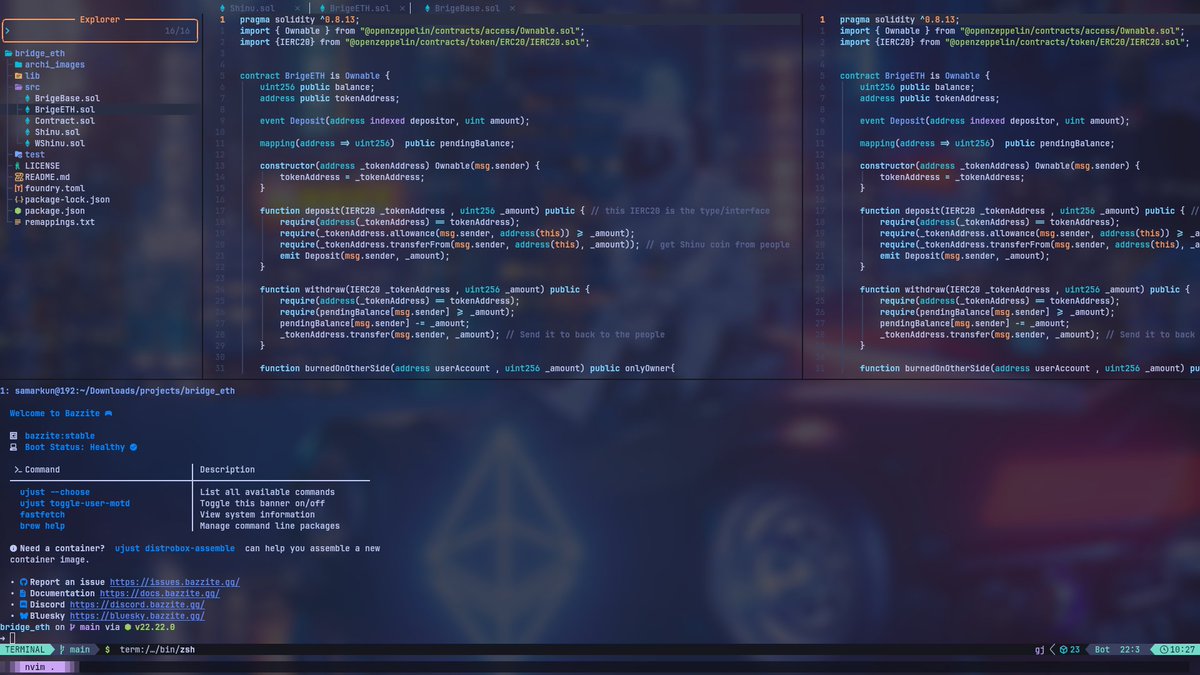Click the clock icon in status line
The height and width of the screenshot is (675, 1200).
coord(1165,650)
